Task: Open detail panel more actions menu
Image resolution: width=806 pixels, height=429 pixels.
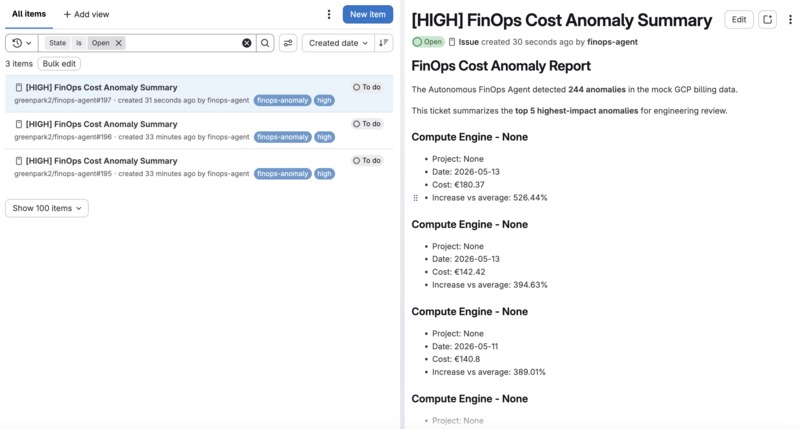Action: [791, 20]
